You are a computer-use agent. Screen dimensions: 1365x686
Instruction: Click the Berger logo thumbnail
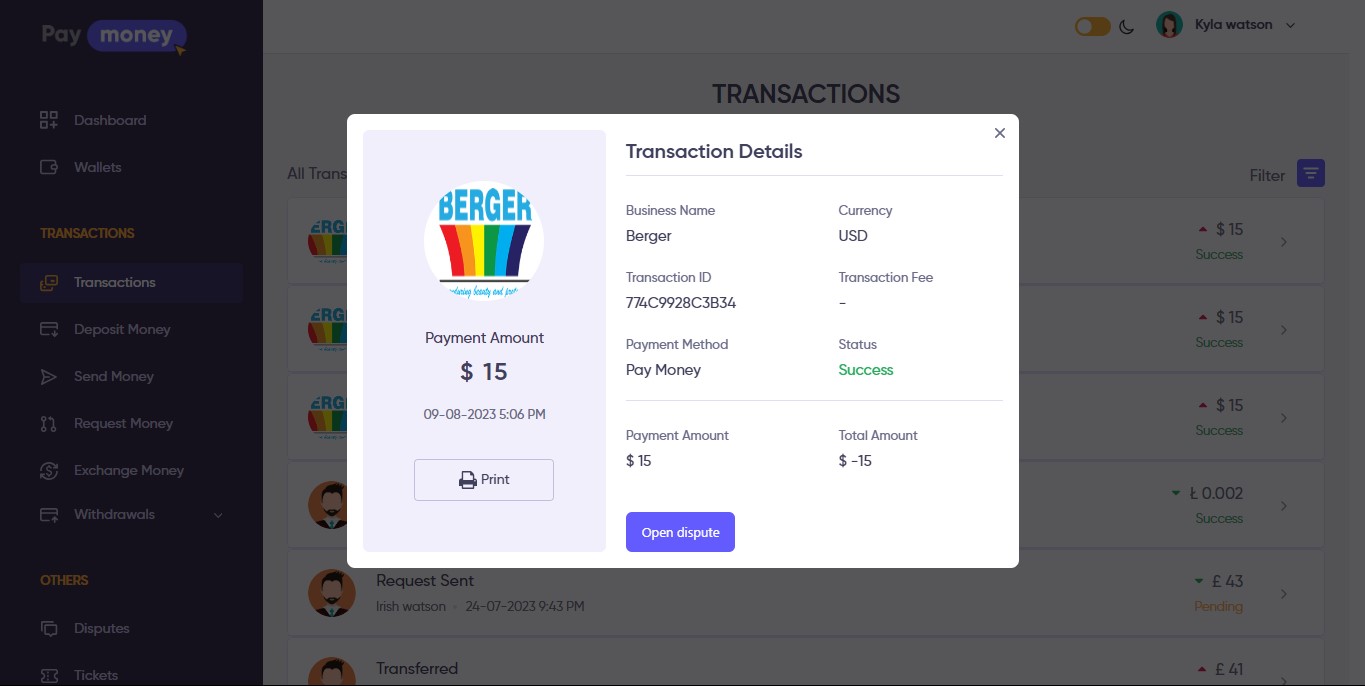click(x=484, y=240)
